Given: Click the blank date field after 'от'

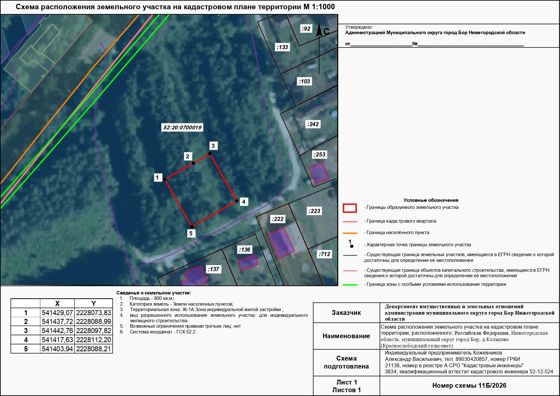Looking at the screenshot, I should (x=381, y=44).
